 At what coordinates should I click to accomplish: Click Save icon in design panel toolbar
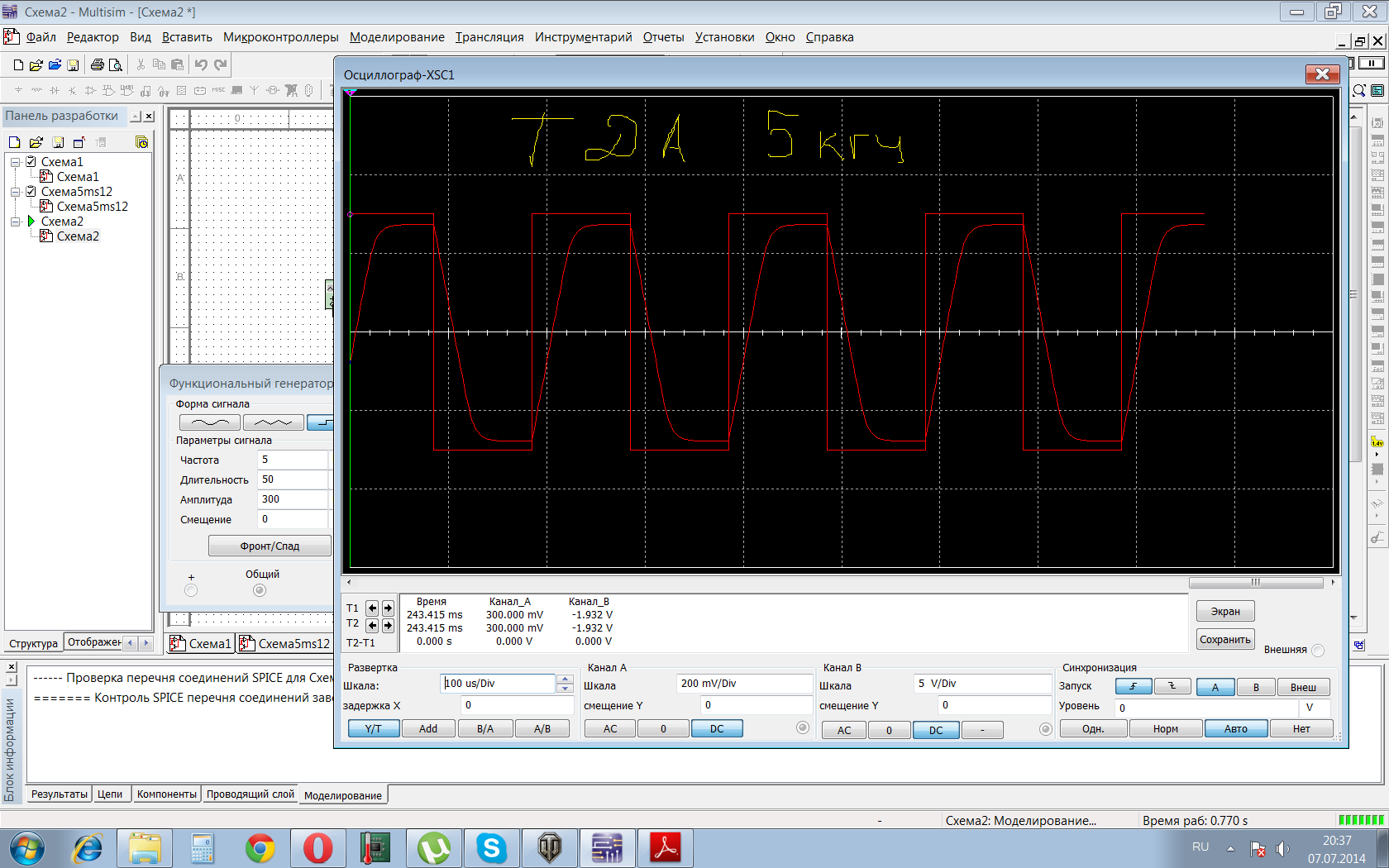click(x=58, y=142)
